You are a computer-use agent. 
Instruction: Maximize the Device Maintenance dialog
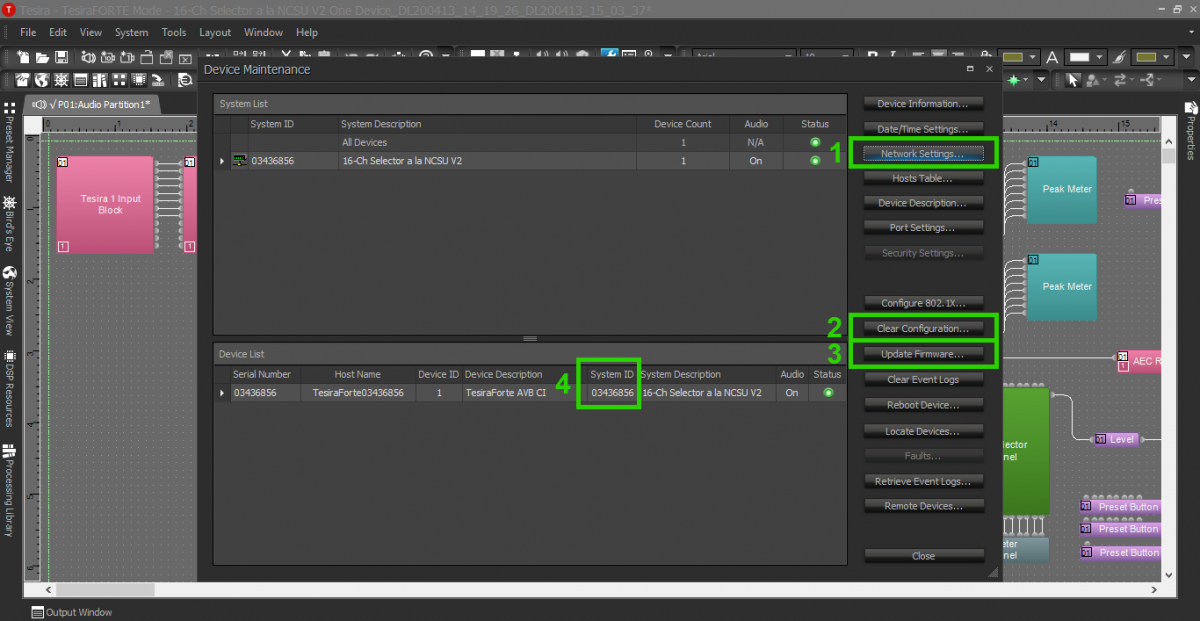pos(970,70)
